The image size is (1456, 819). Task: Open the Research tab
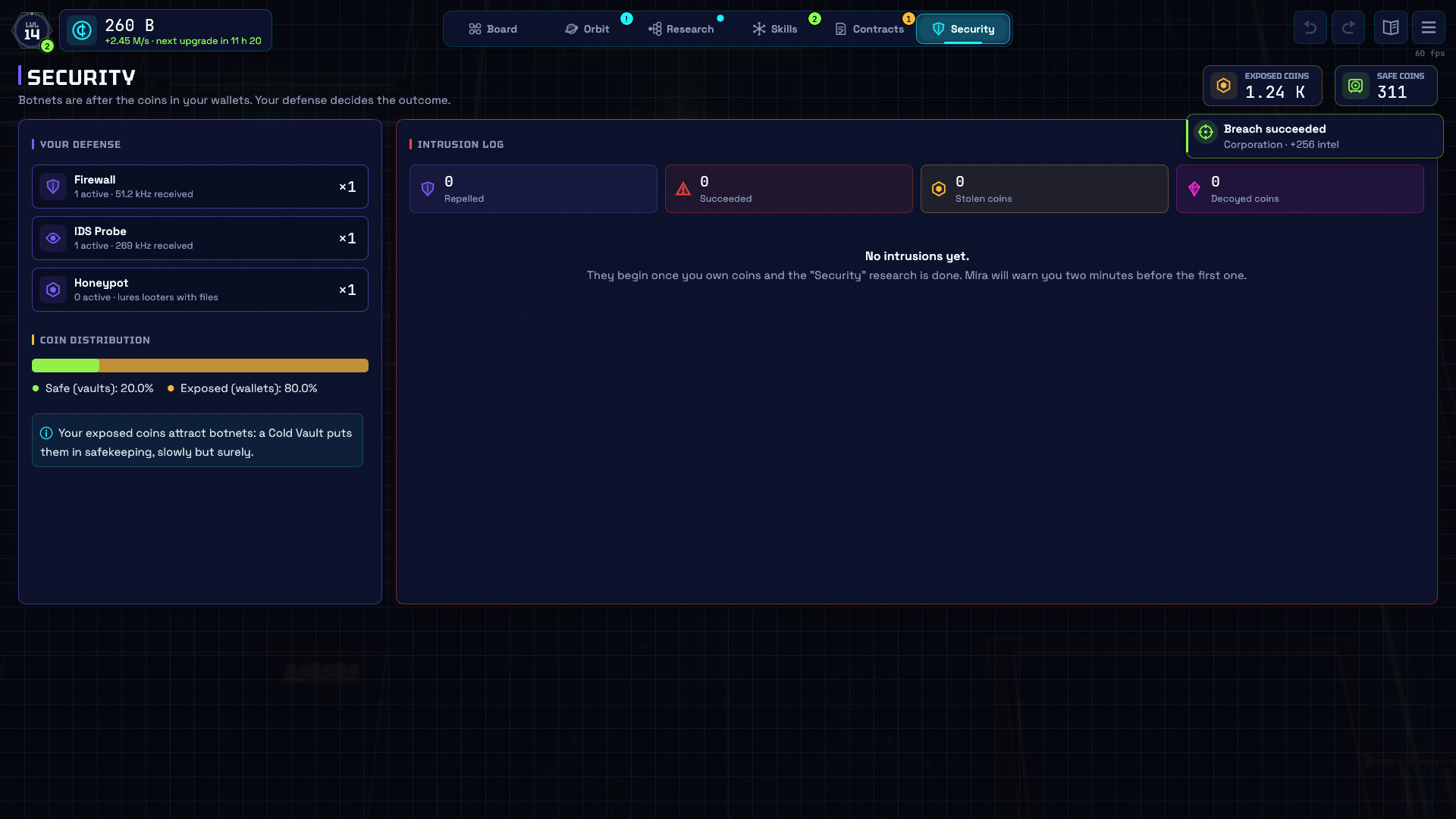click(x=681, y=29)
